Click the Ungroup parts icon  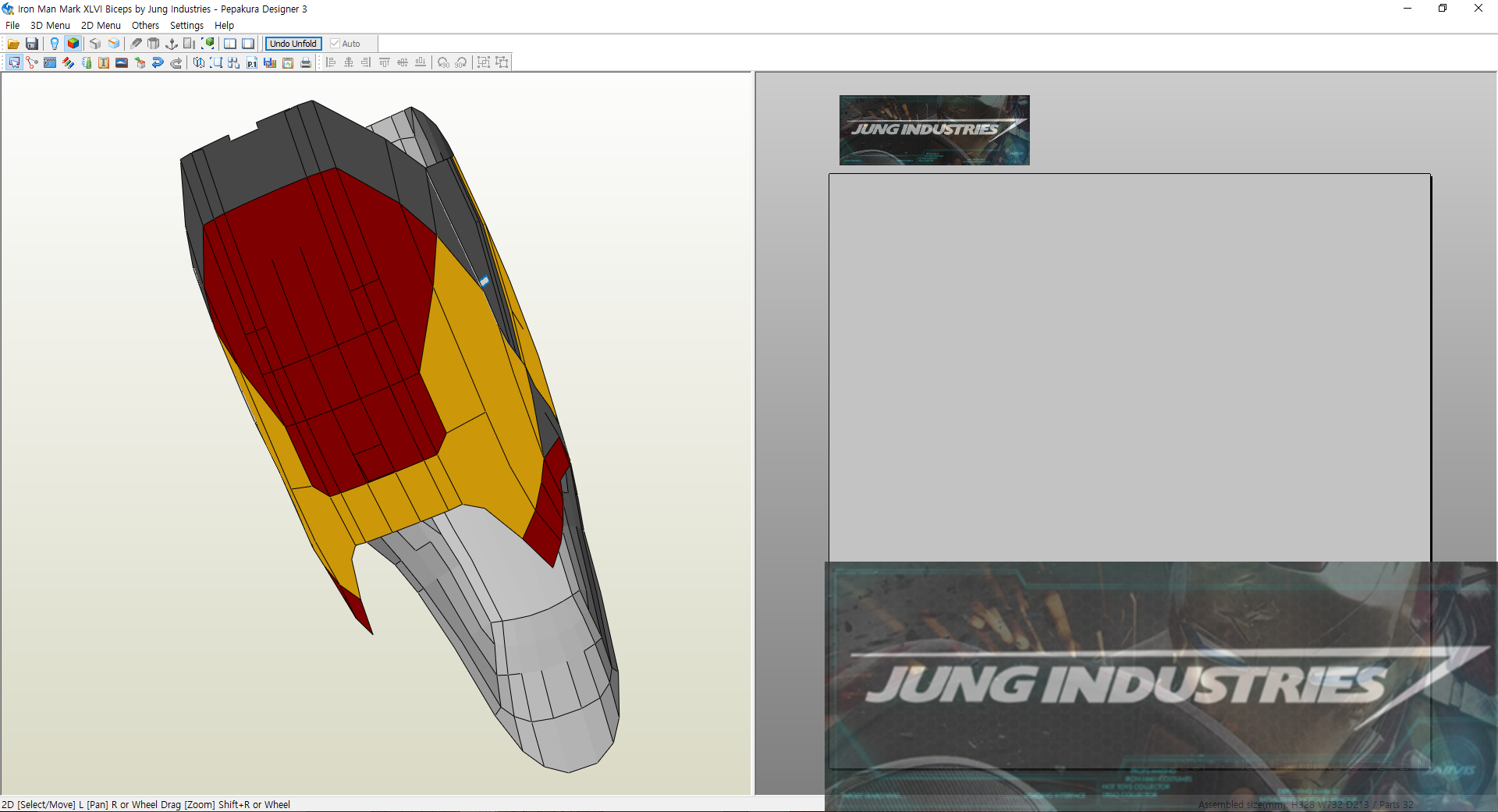coord(502,62)
